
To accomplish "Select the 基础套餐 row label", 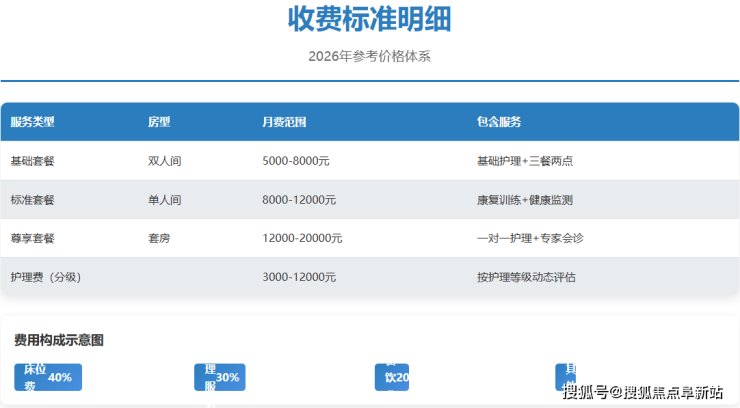I will tap(33, 161).
